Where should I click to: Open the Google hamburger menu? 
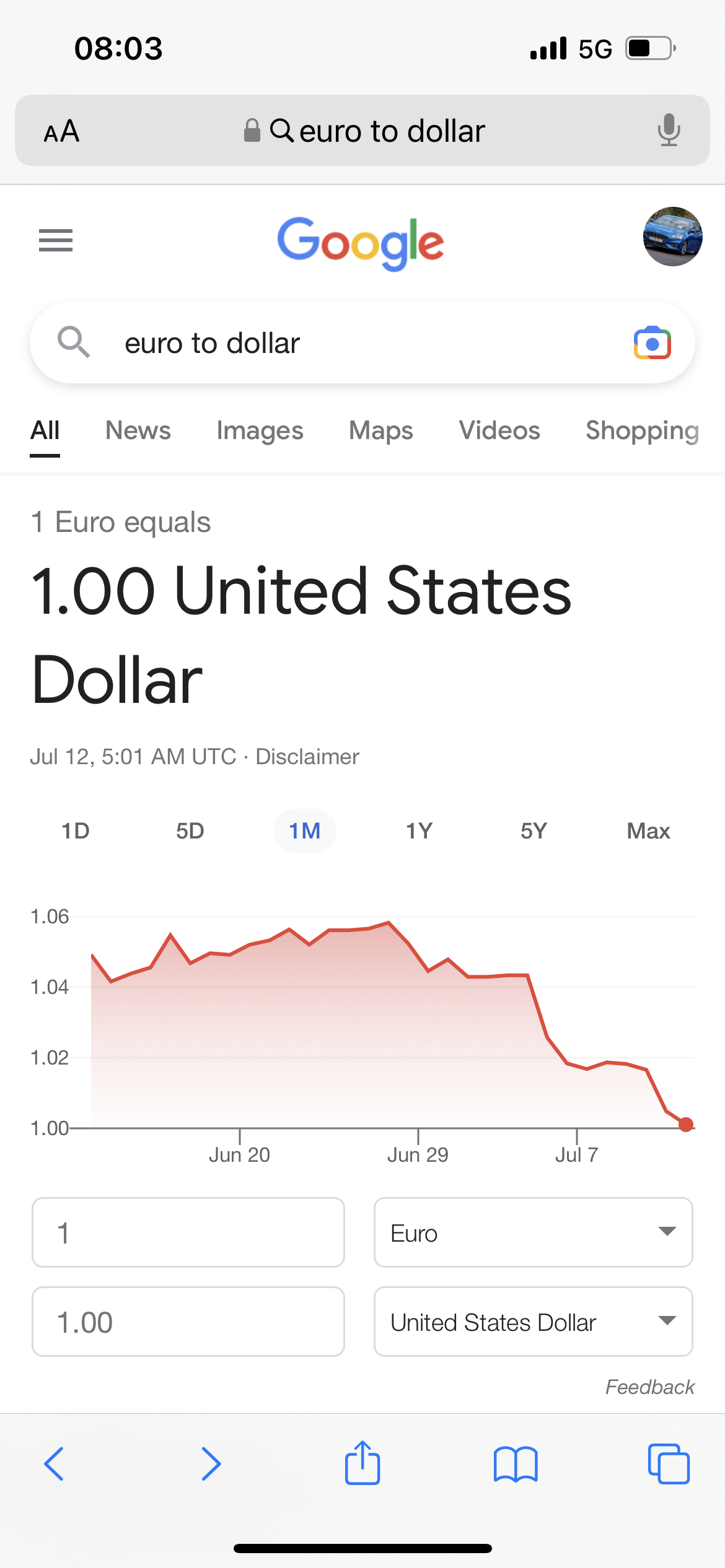(x=56, y=240)
